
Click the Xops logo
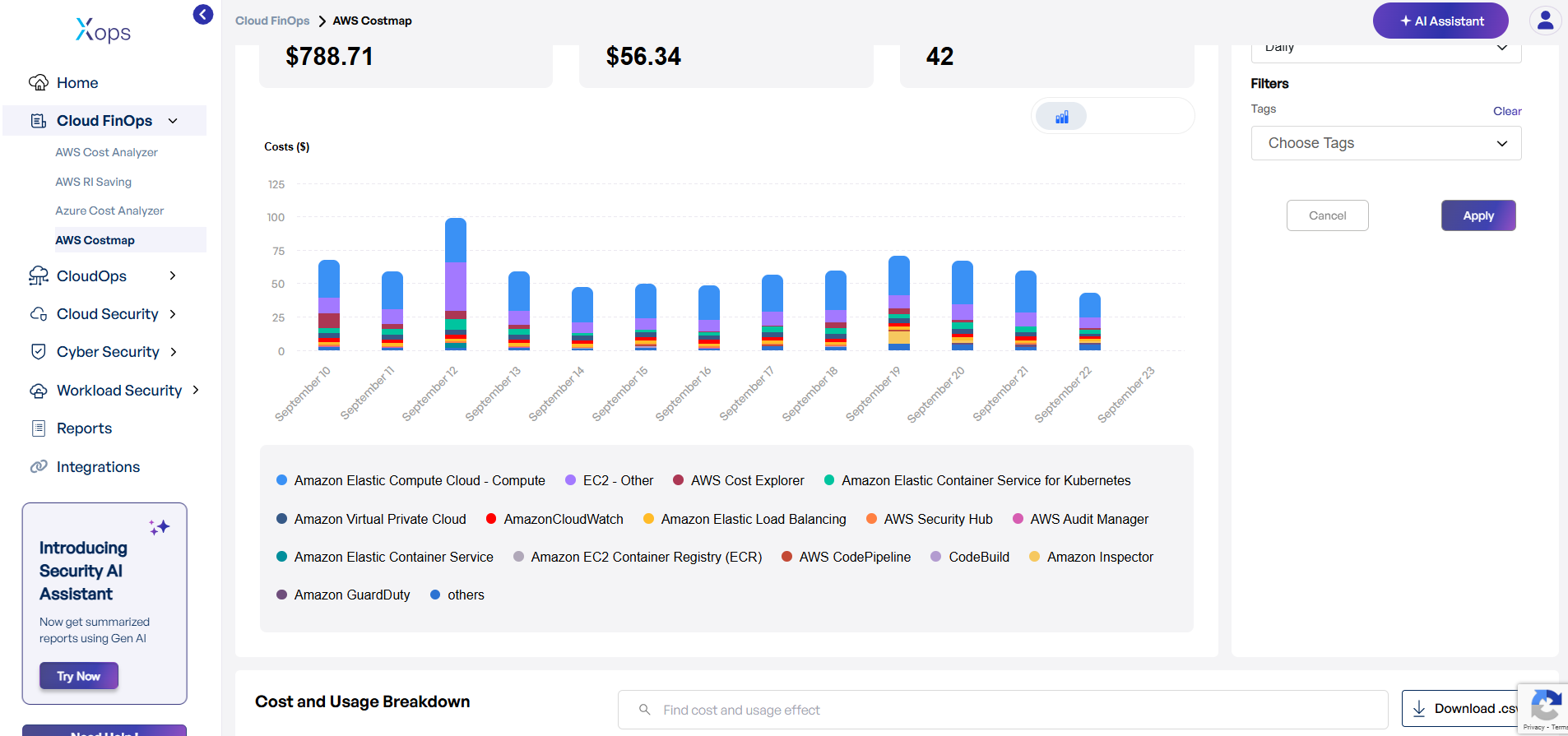pyautogui.click(x=104, y=30)
